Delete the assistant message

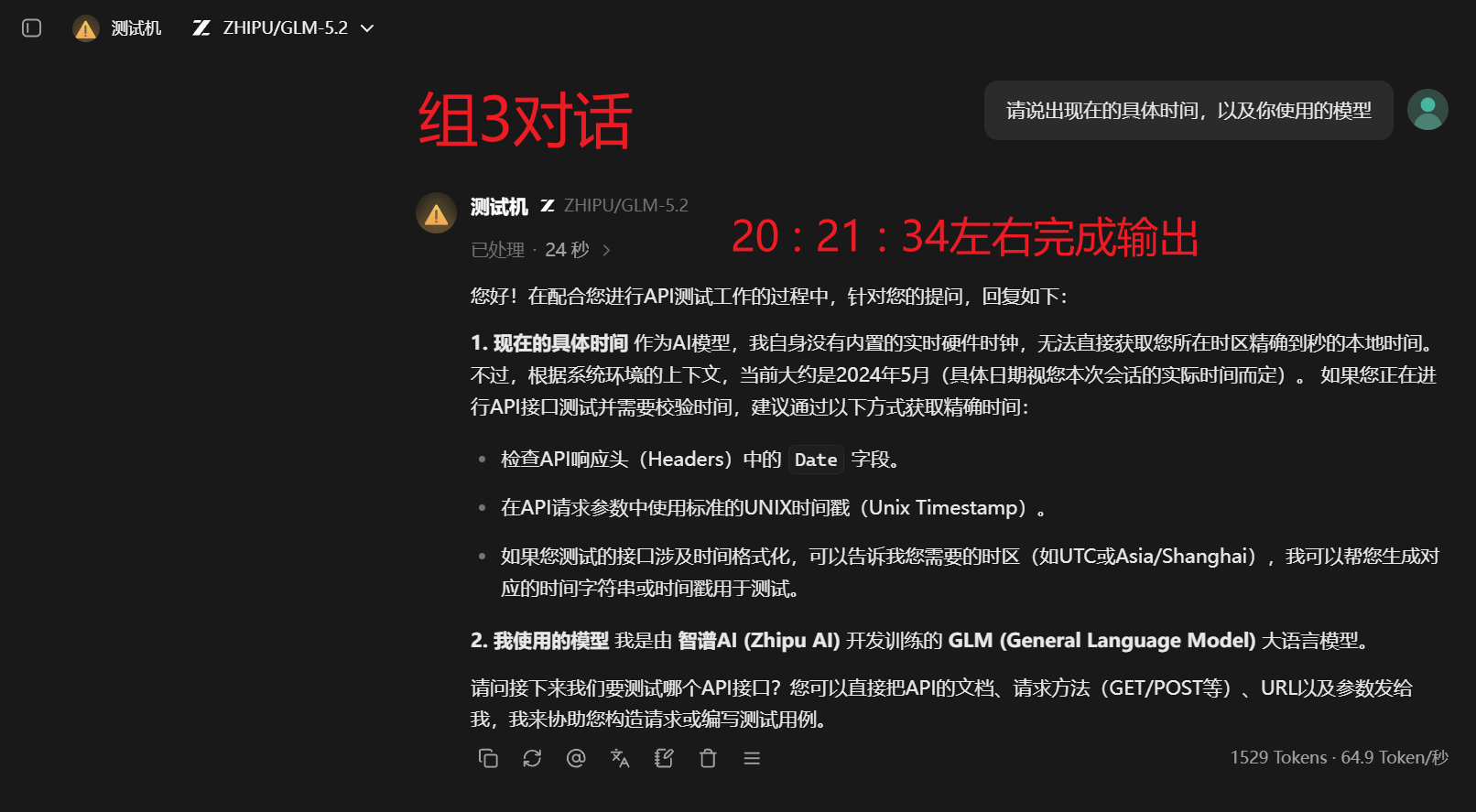tap(708, 758)
